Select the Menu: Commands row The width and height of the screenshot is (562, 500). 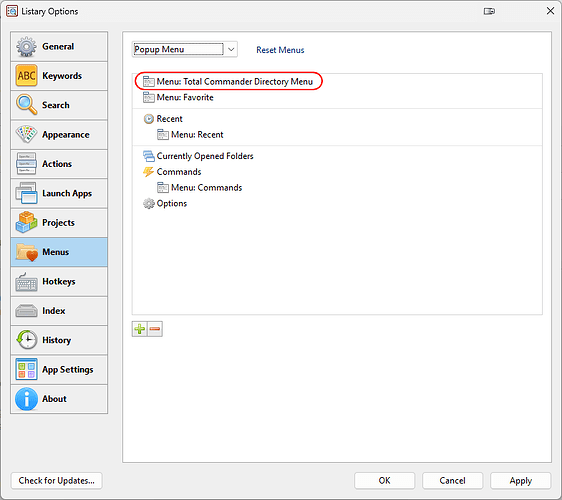click(x=337, y=187)
